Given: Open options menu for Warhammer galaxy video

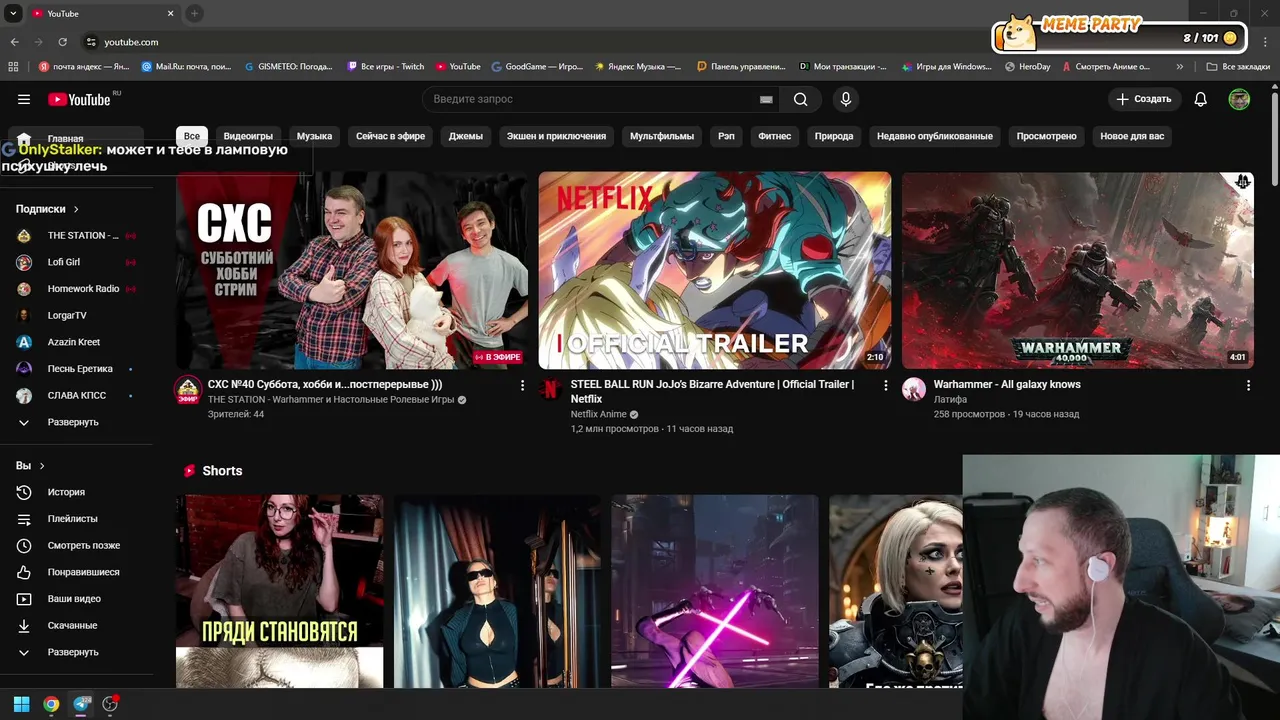Looking at the screenshot, I should click(1248, 385).
